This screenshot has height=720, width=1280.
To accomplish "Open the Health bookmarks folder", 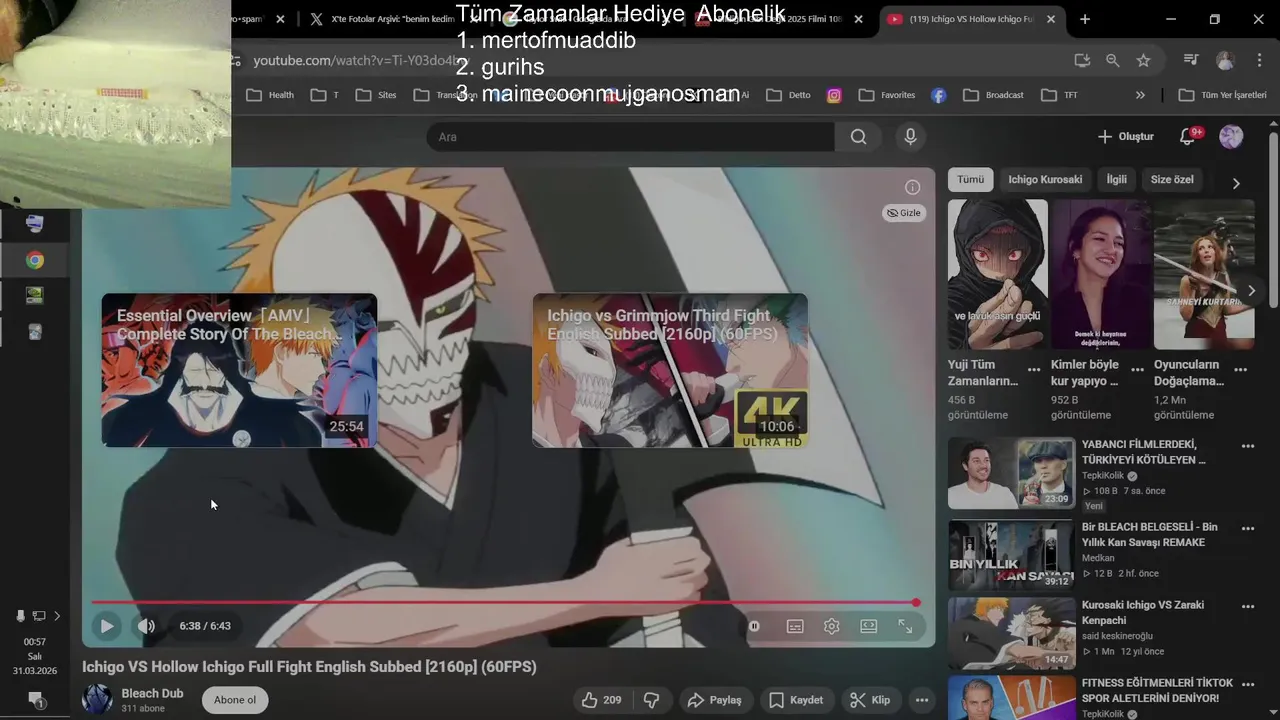I will pyautogui.click(x=270, y=95).
